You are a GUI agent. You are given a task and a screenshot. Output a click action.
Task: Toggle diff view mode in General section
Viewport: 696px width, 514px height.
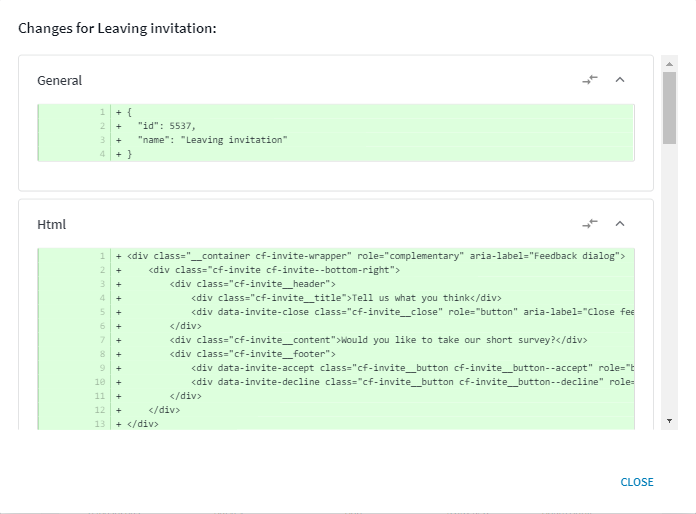coord(590,80)
